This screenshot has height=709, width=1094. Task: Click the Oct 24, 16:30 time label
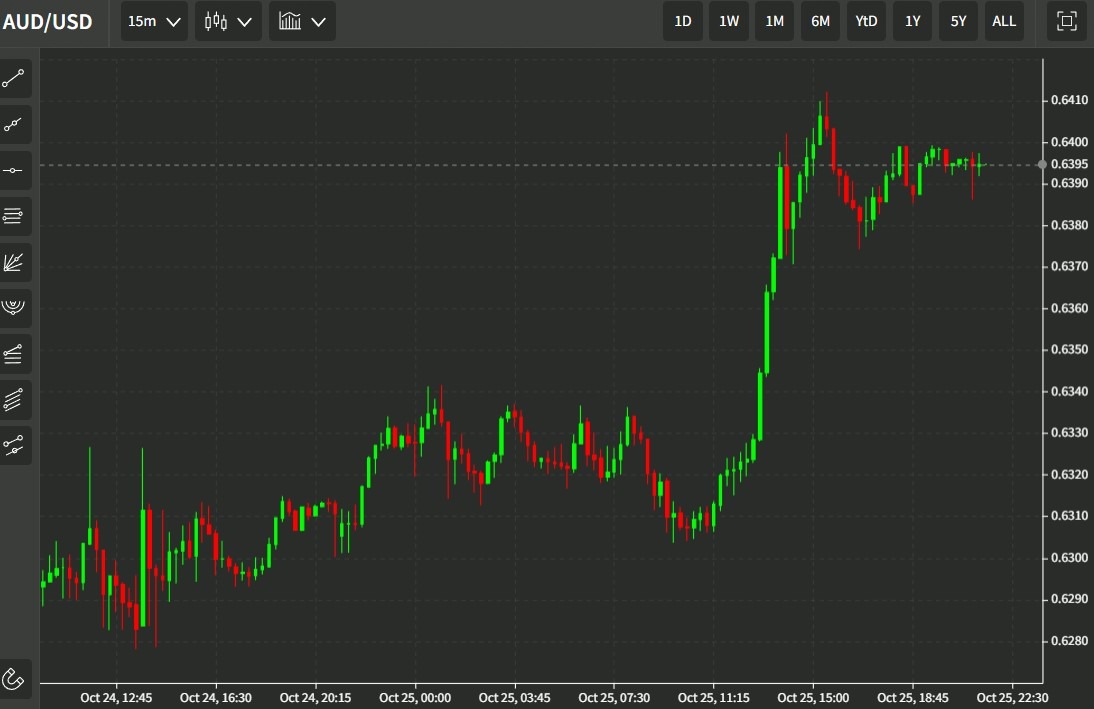pos(216,698)
